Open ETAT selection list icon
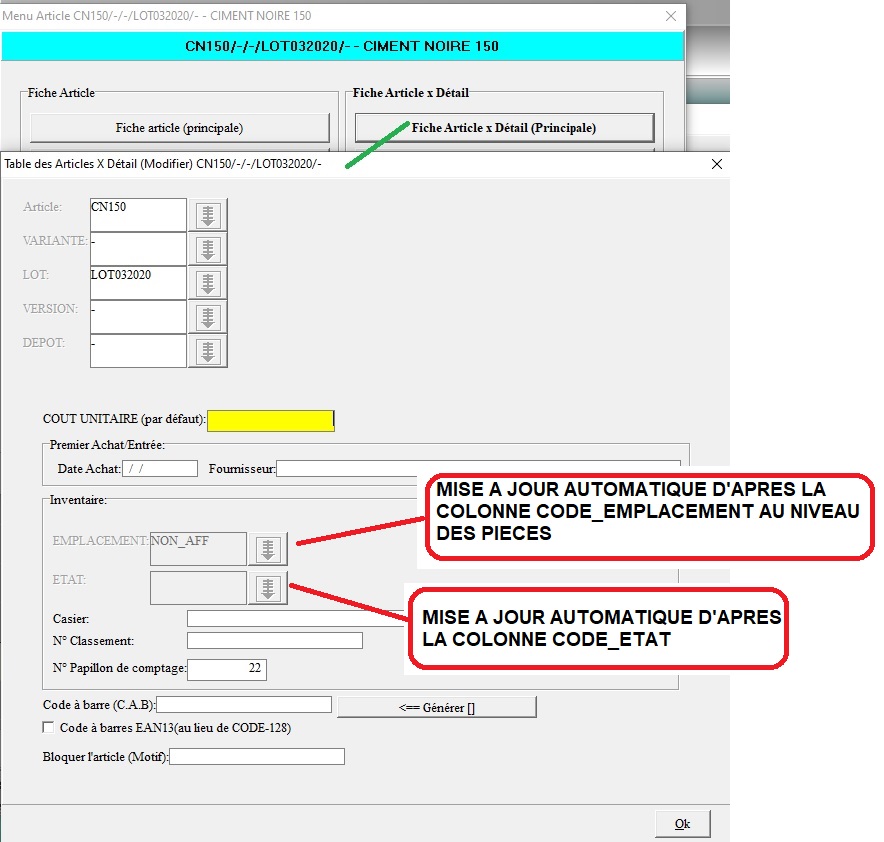This screenshot has height=842, width=884. [x=267, y=589]
